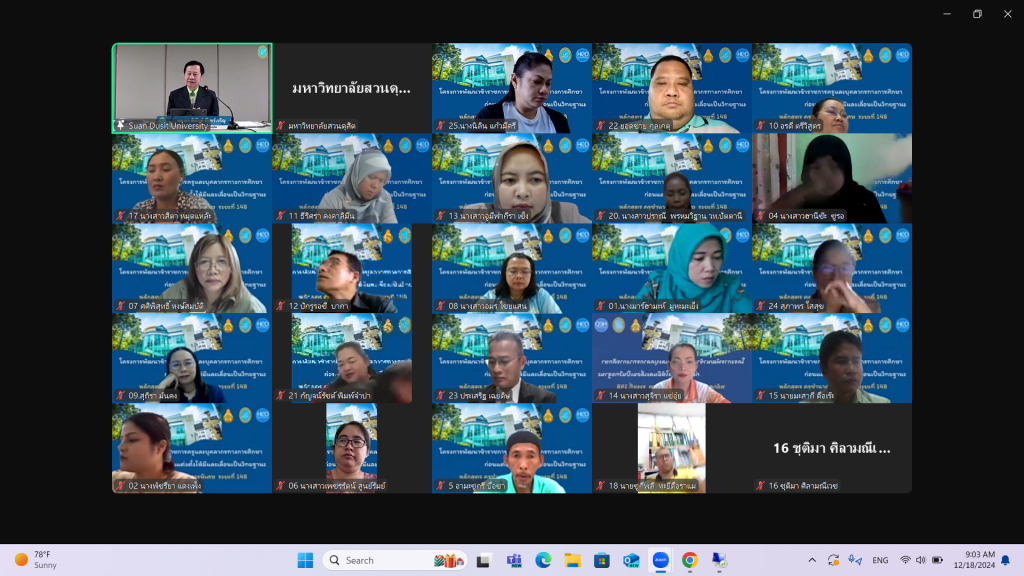Open Microsoft Teams from the taskbar
1024x576 pixels.
[514, 560]
